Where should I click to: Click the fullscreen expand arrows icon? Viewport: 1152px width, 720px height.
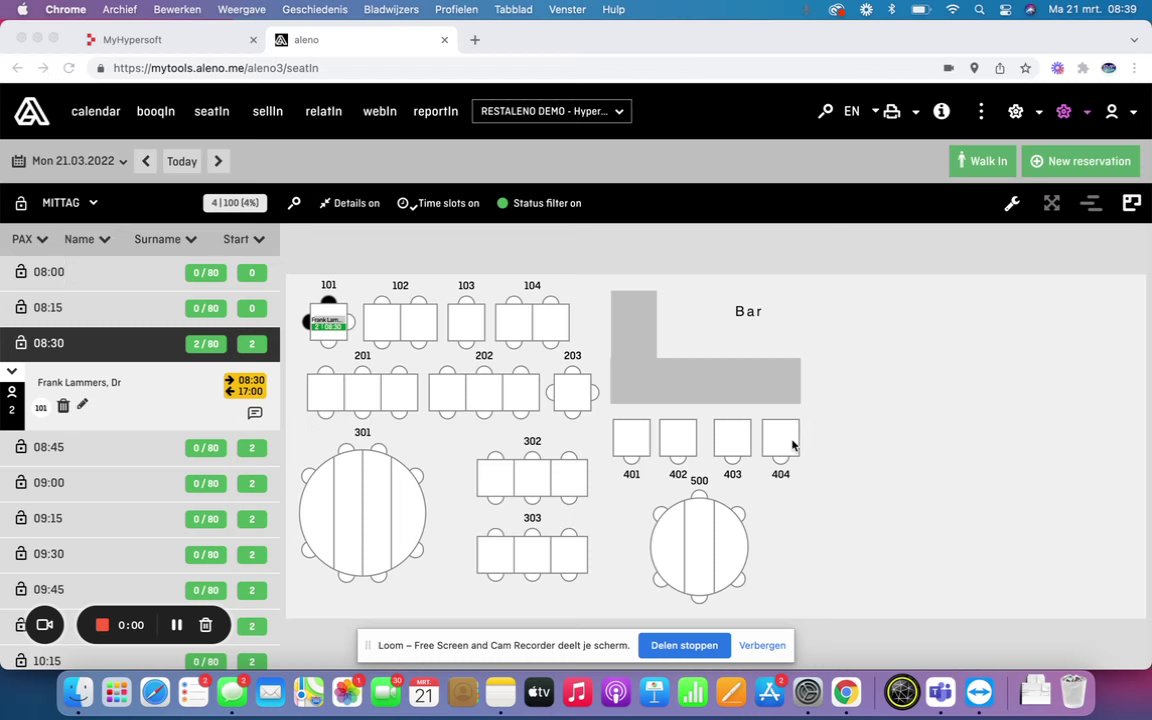[1051, 204]
